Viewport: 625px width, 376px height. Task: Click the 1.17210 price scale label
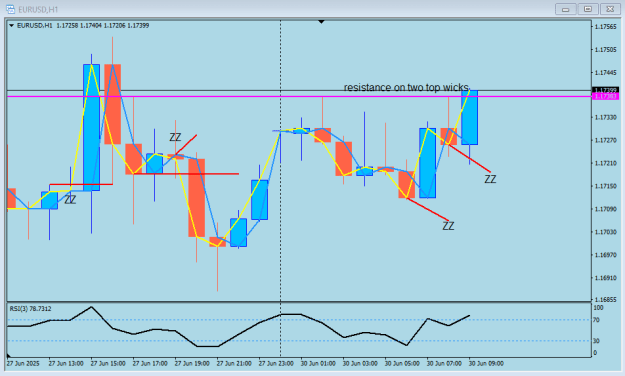pos(605,163)
